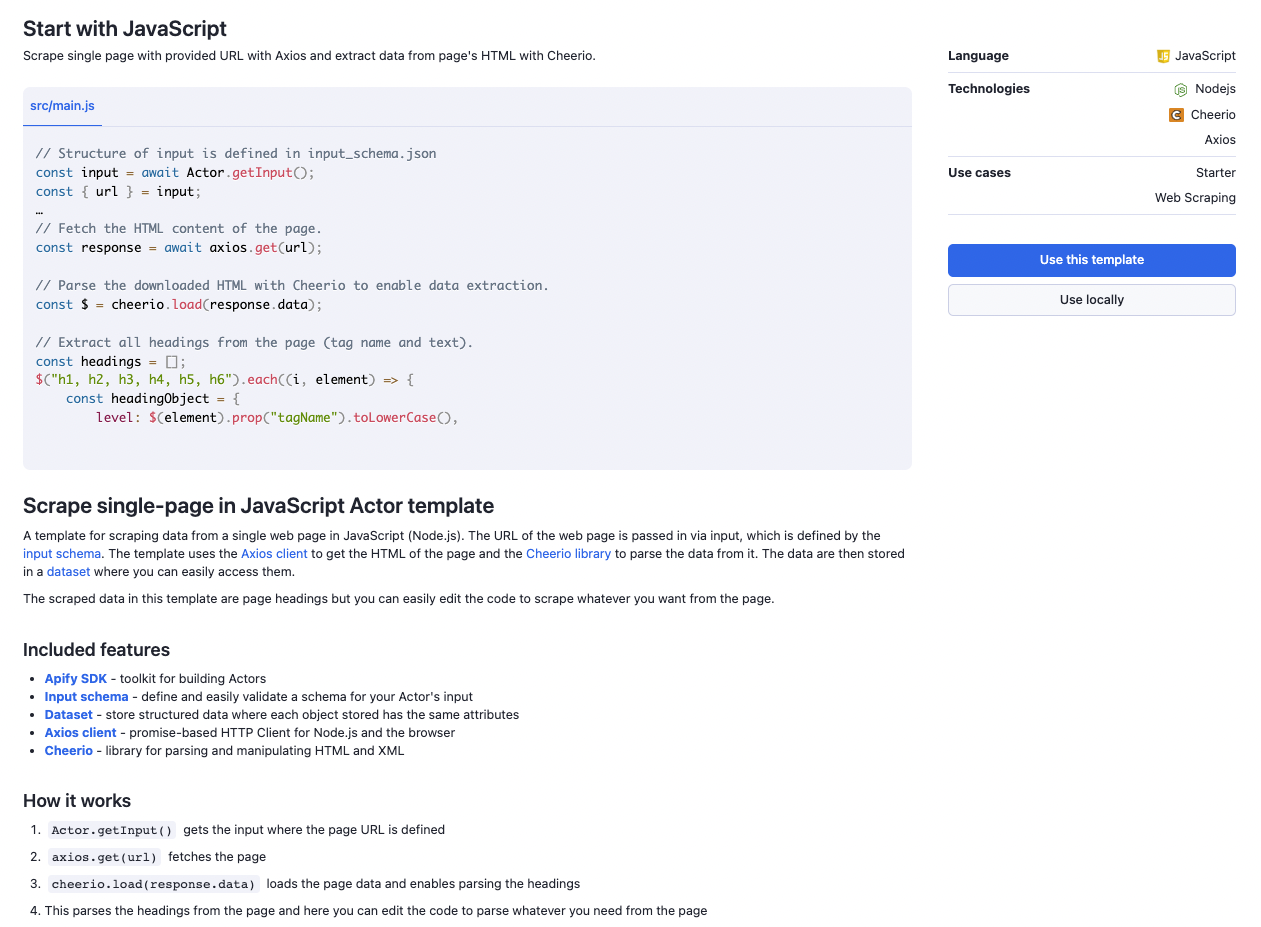
Task: Click the Use this template button
Action: tap(1091, 260)
